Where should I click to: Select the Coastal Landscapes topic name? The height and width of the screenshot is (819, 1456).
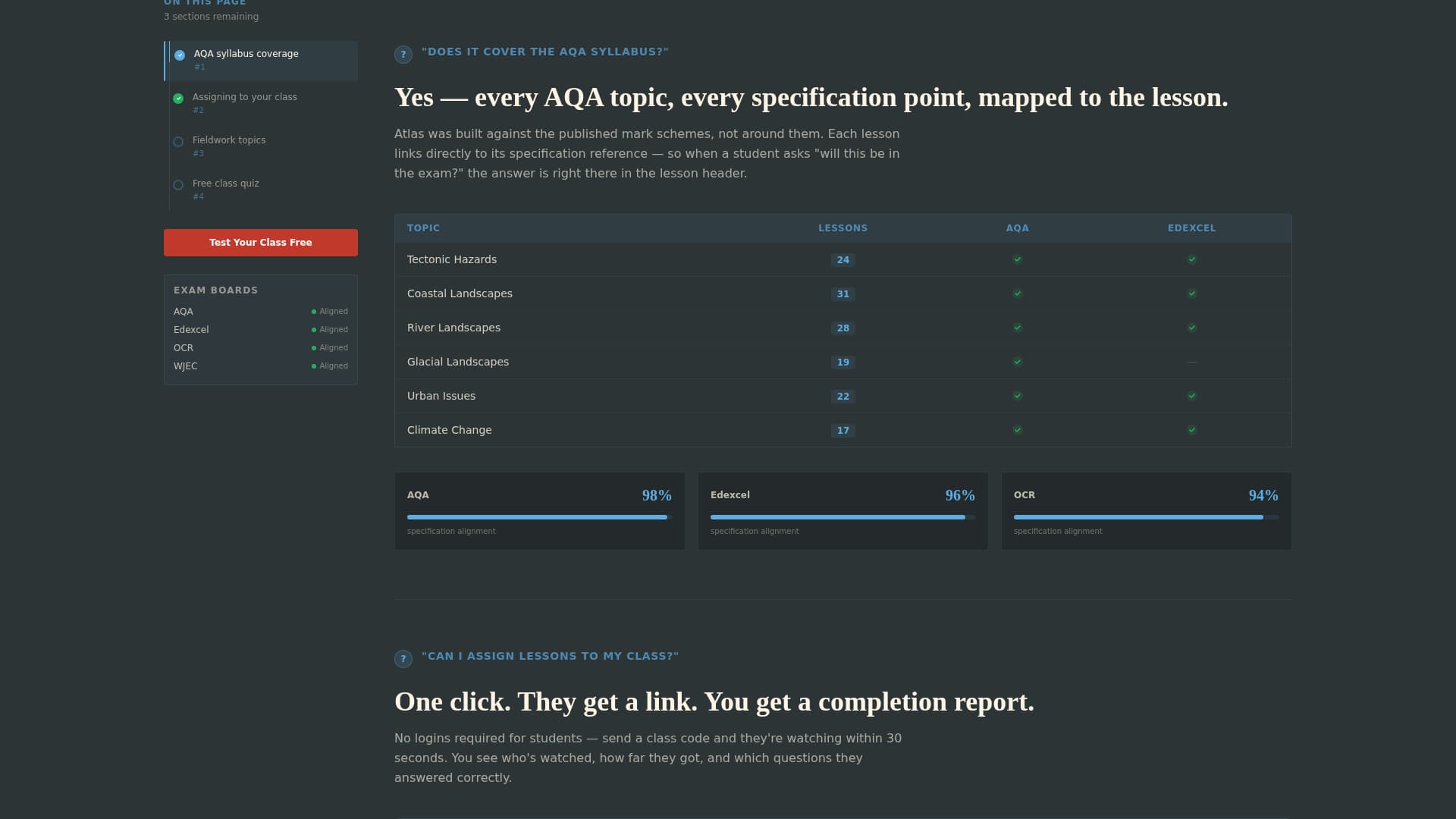(460, 293)
